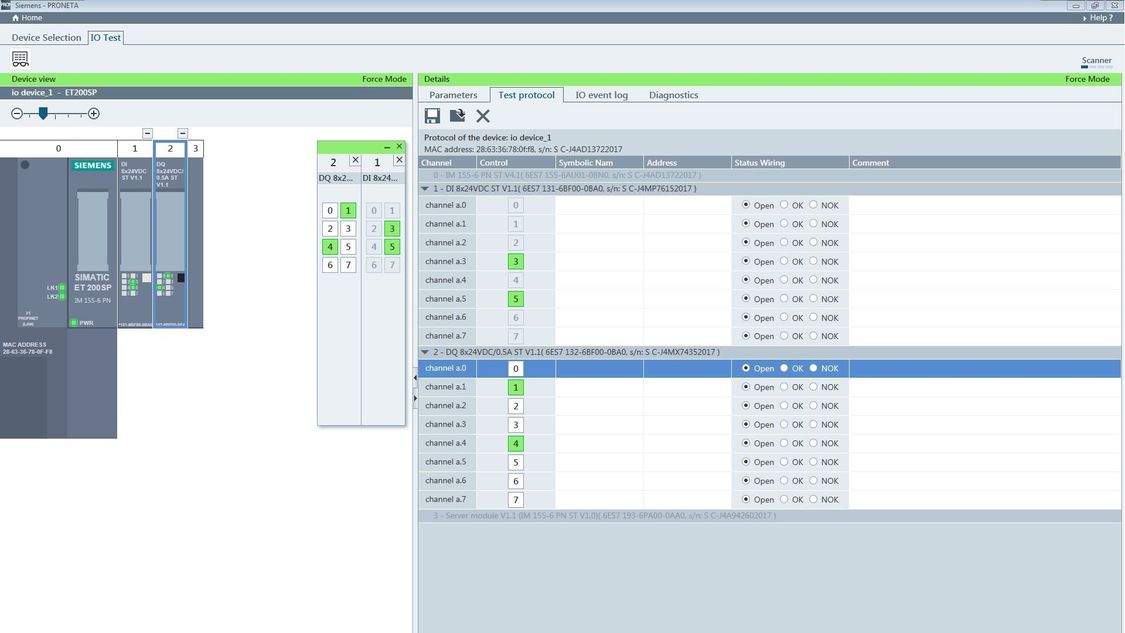Viewport: 1125px width, 633px height.
Task: Click control indicator 3 of DI module channel a.3
Action: click(x=515, y=261)
